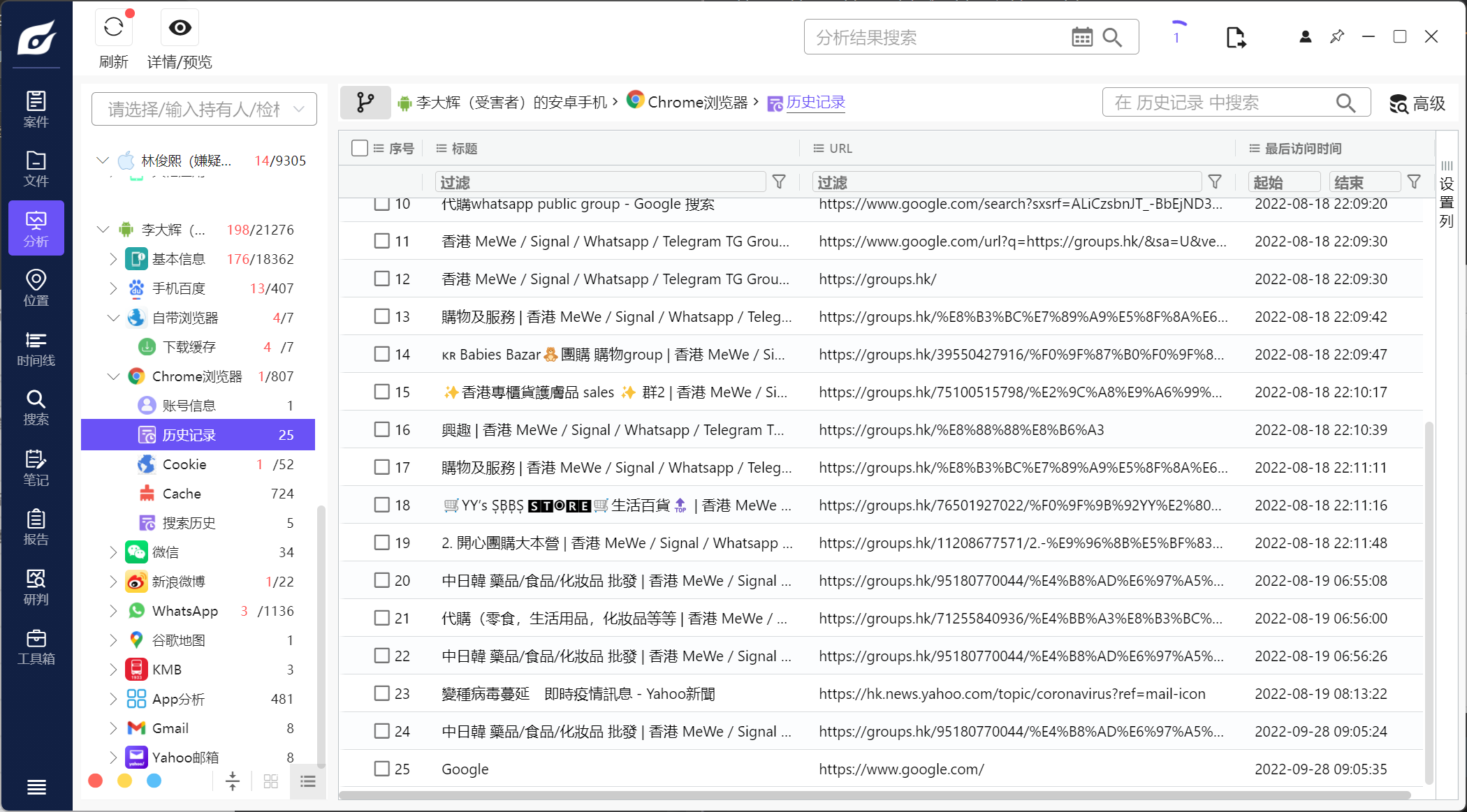
Task: Open advanced search (高级)
Action: tap(1417, 103)
